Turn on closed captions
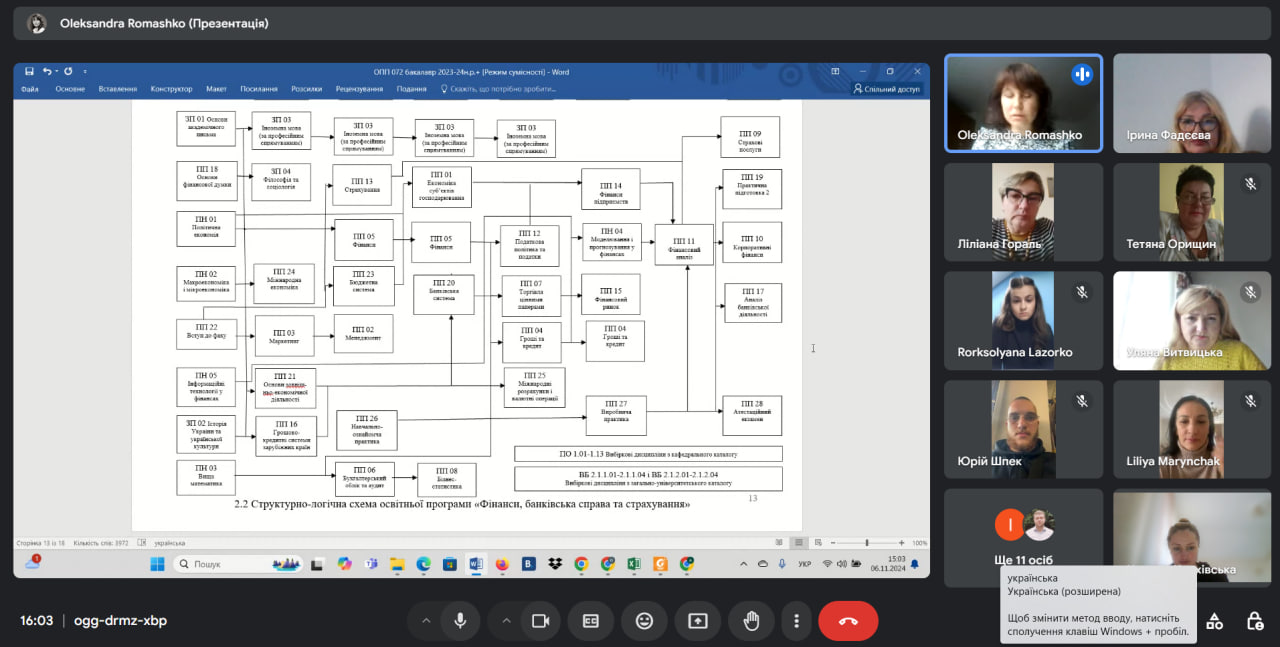This screenshot has width=1280, height=647. pos(591,621)
